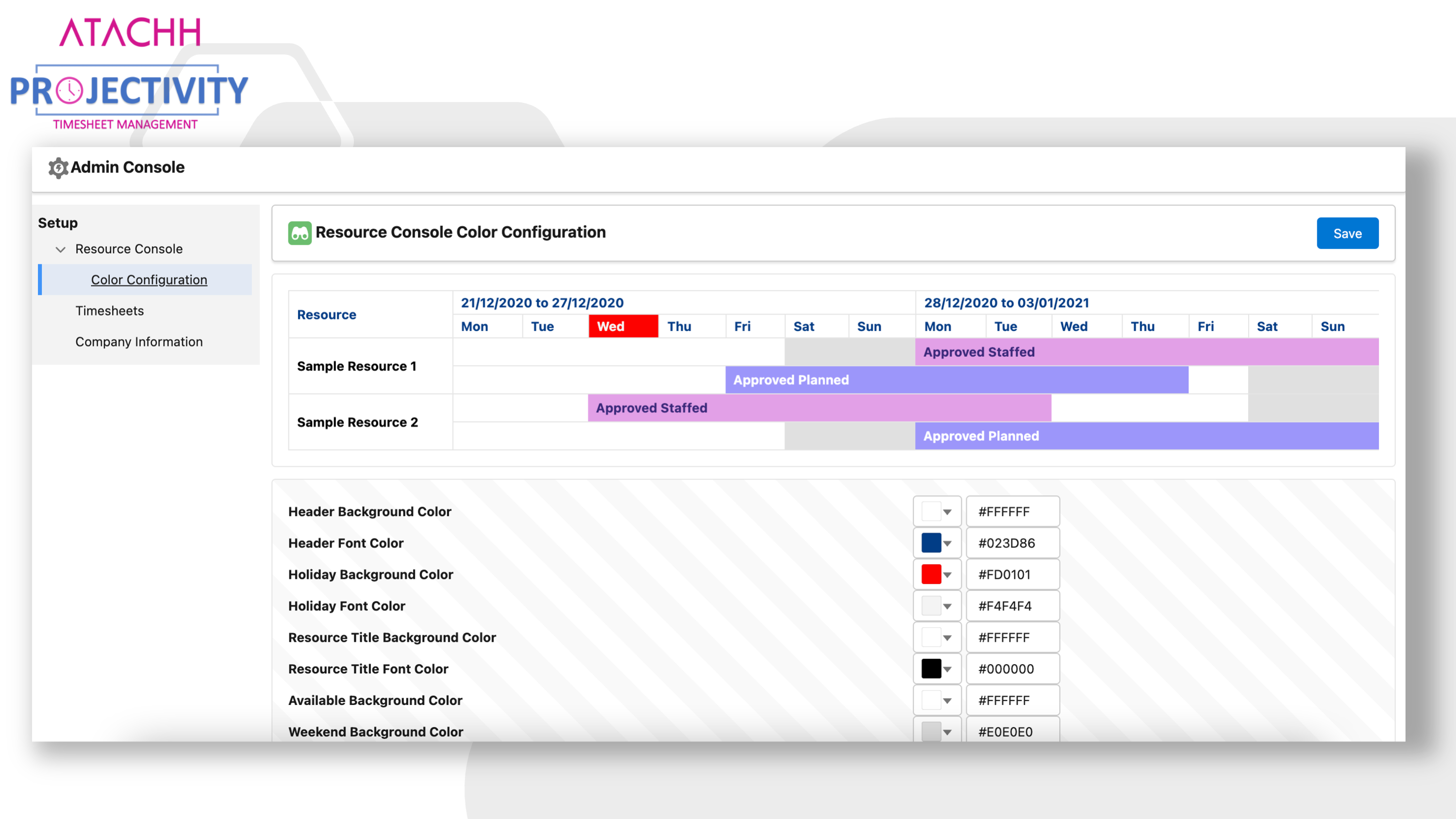
Task: Click Sample Resource 1 Approved Staffed bar
Action: [1147, 352]
